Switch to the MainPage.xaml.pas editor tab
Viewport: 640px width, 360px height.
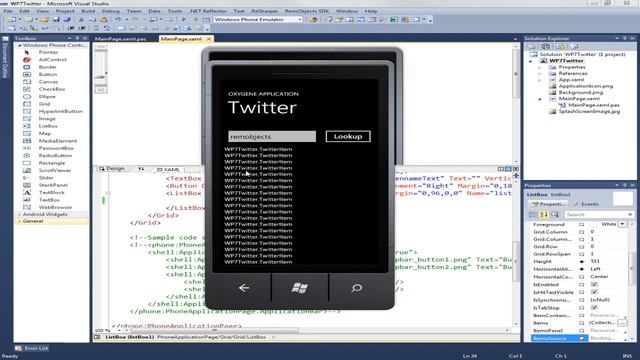[121, 39]
